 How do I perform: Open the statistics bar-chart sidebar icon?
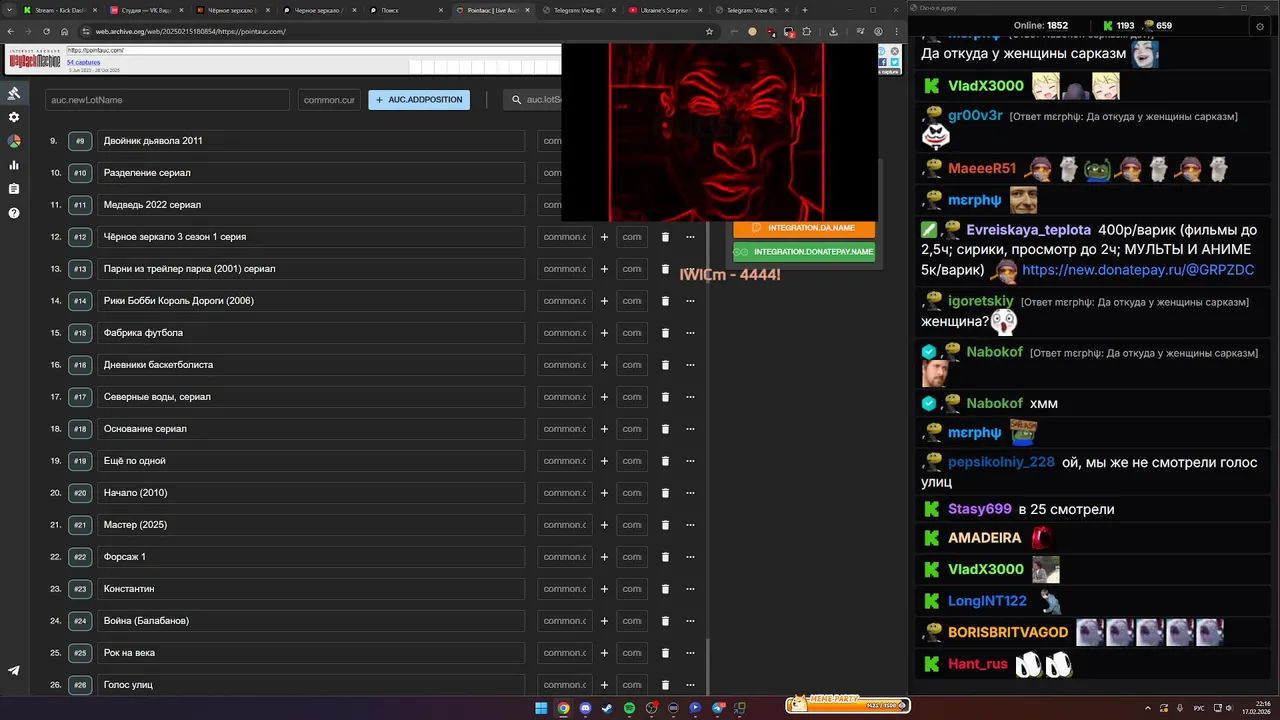click(14, 165)
